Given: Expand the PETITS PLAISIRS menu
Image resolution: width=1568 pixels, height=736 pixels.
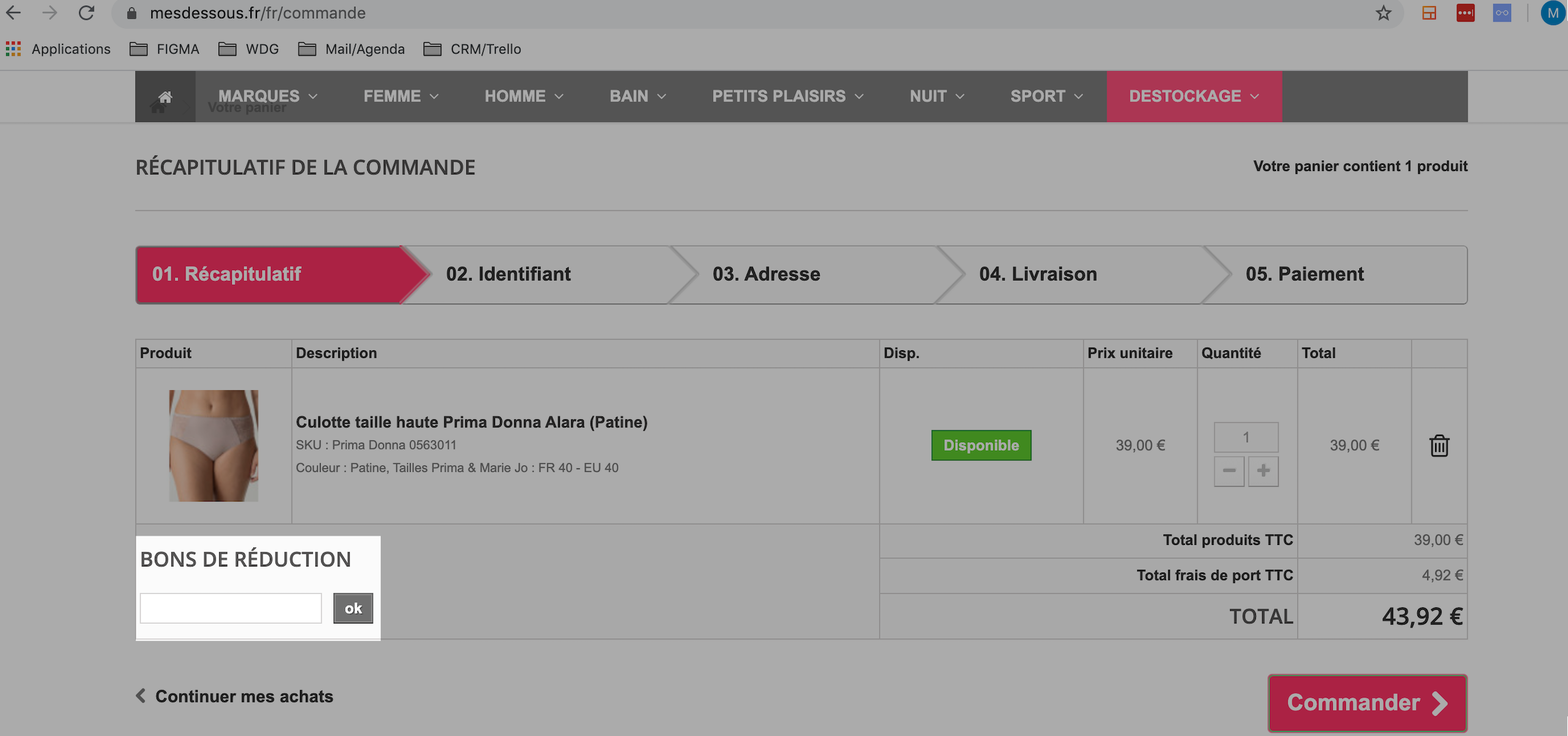Looking at the screenshot, I should coord(788,96).
